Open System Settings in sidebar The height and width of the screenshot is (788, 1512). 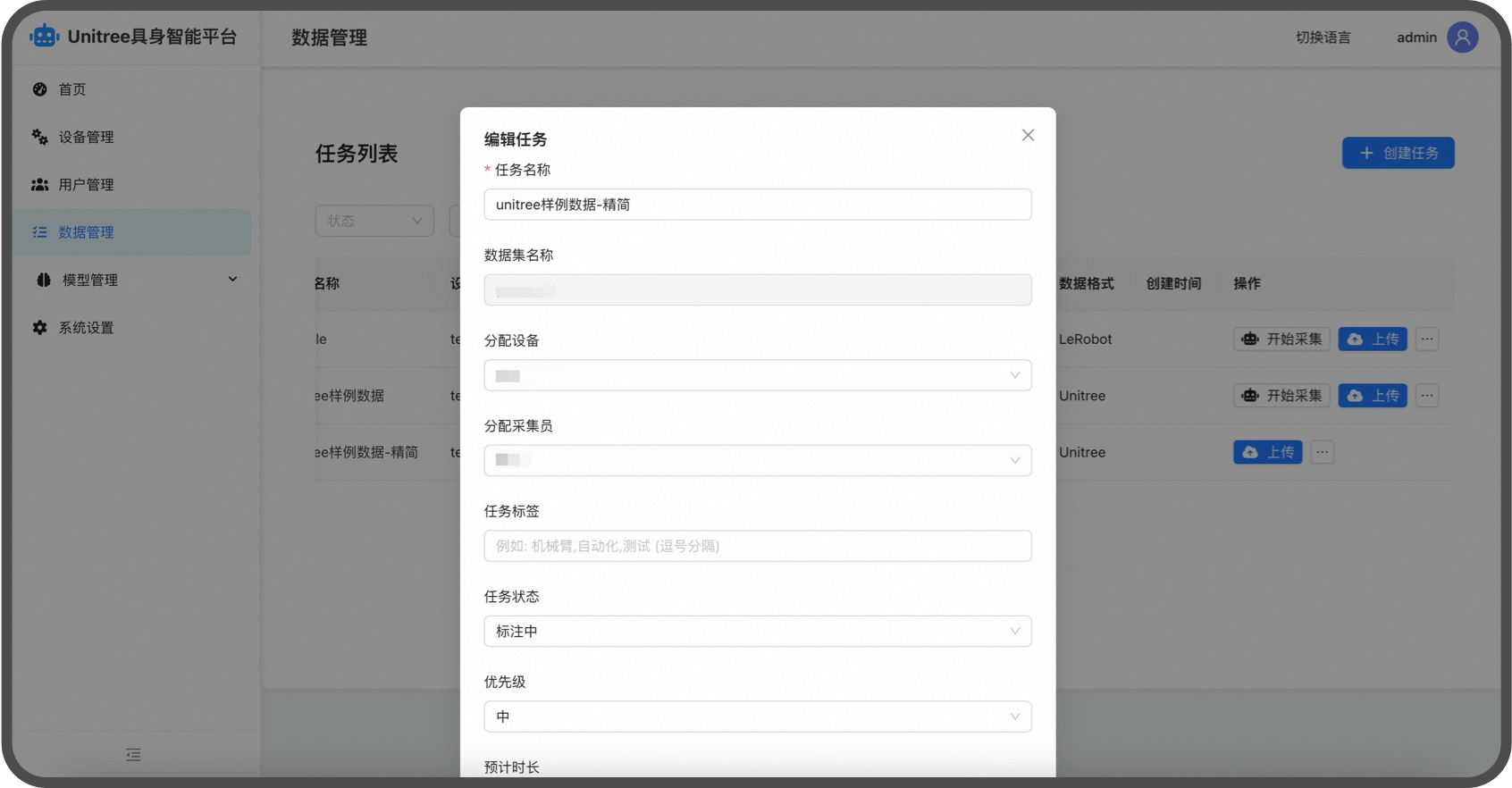[86, 328]
